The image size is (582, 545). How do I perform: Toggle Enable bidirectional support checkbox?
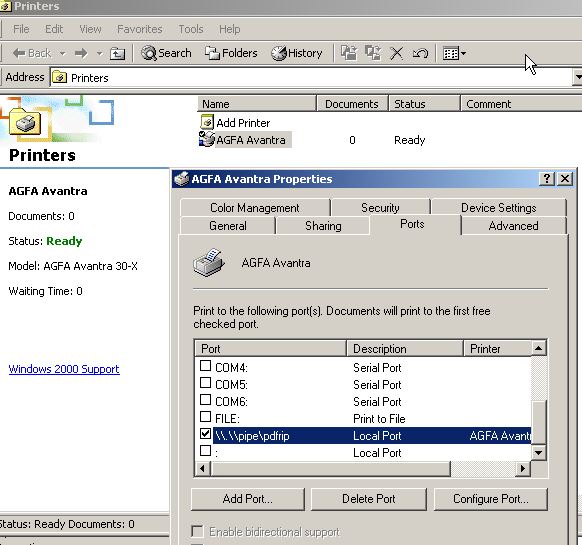(197, 531)
